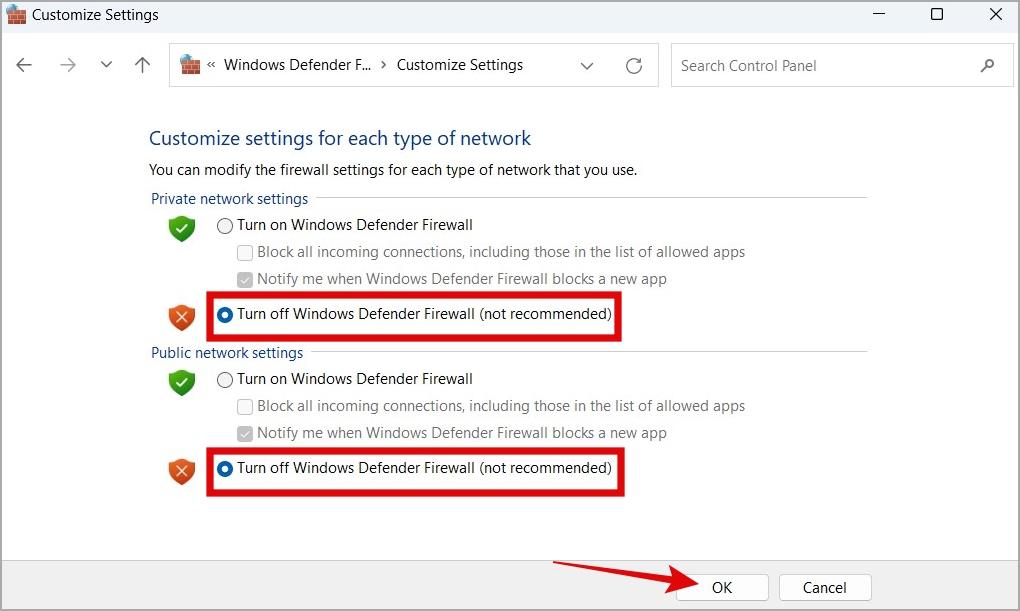Go up one level with up arrow
The image size is (1020, 611).
click(x=142, y=64)
